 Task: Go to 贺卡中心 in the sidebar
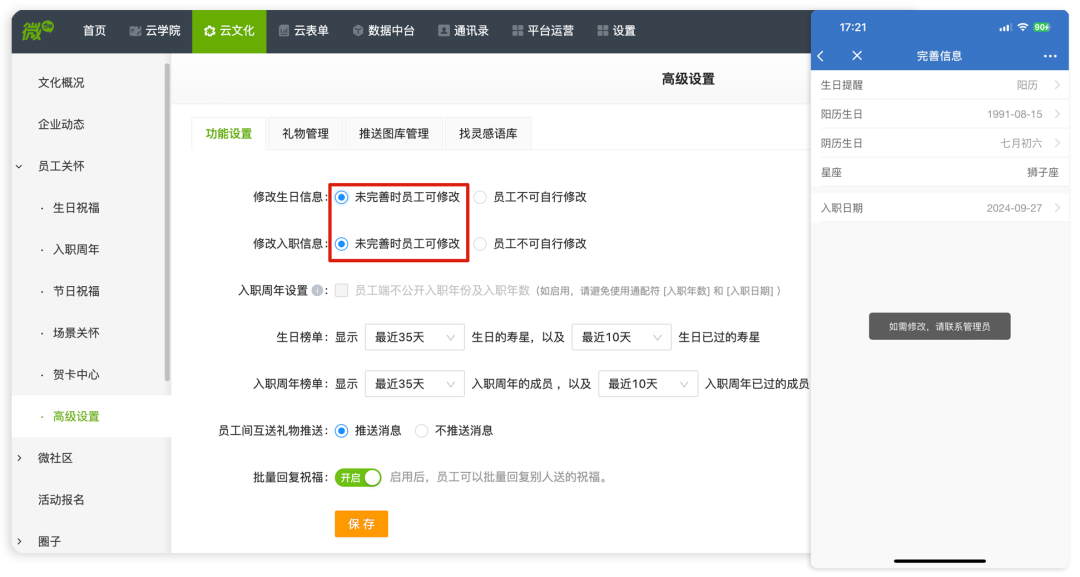[76, 375]
